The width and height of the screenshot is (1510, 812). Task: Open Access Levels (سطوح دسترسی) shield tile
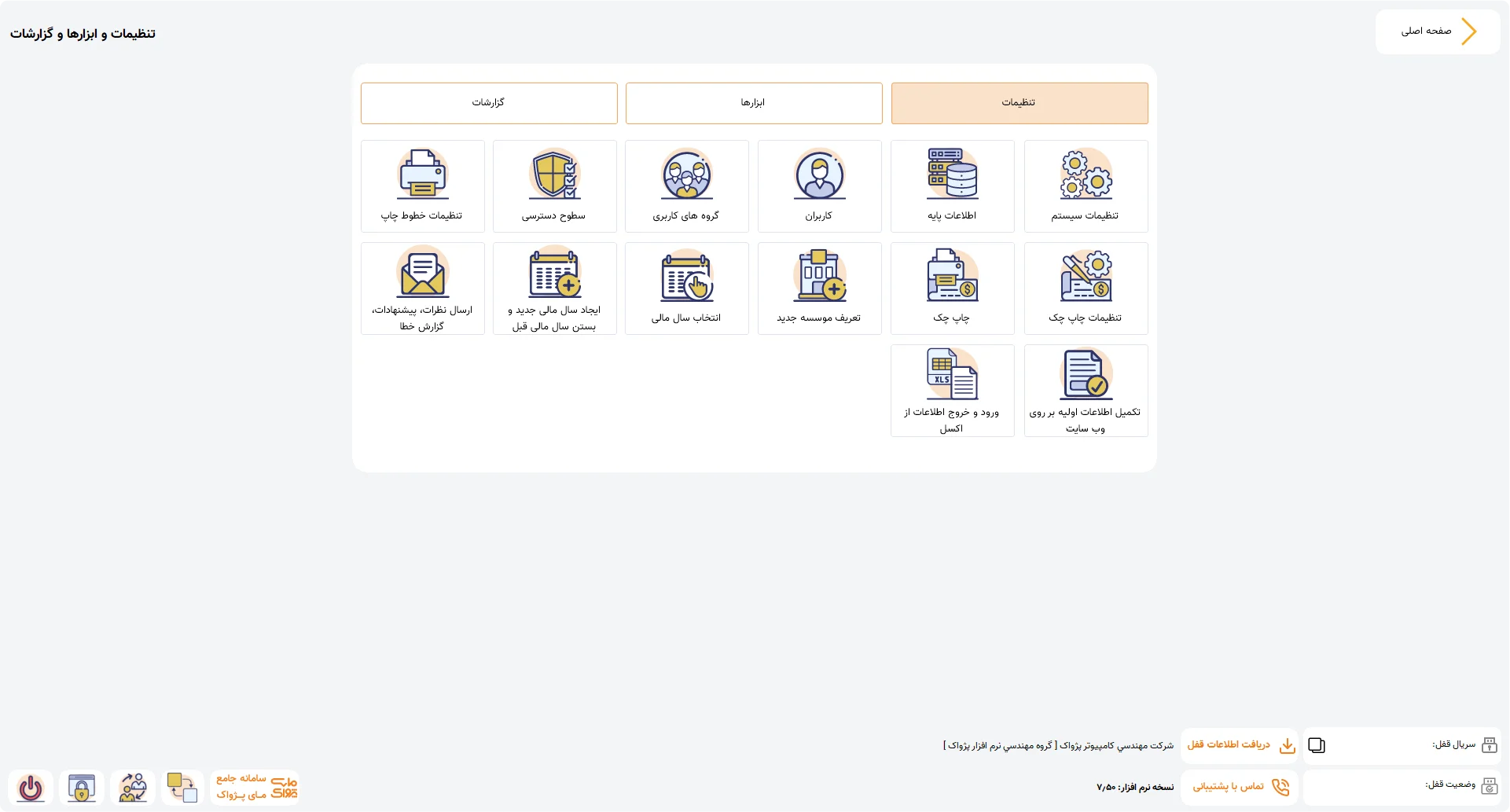(x=554, y=186)
